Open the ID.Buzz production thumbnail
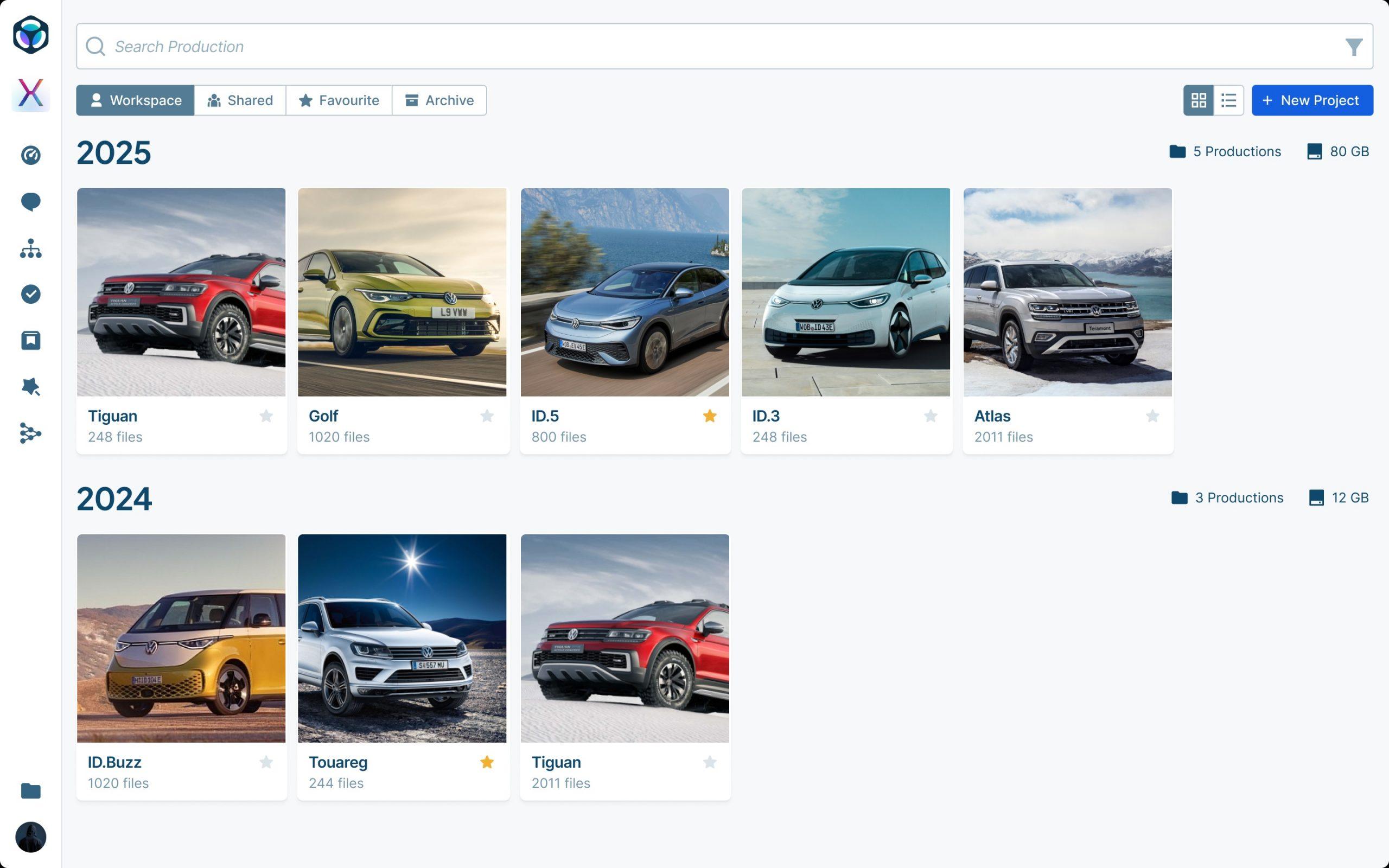 181,638
